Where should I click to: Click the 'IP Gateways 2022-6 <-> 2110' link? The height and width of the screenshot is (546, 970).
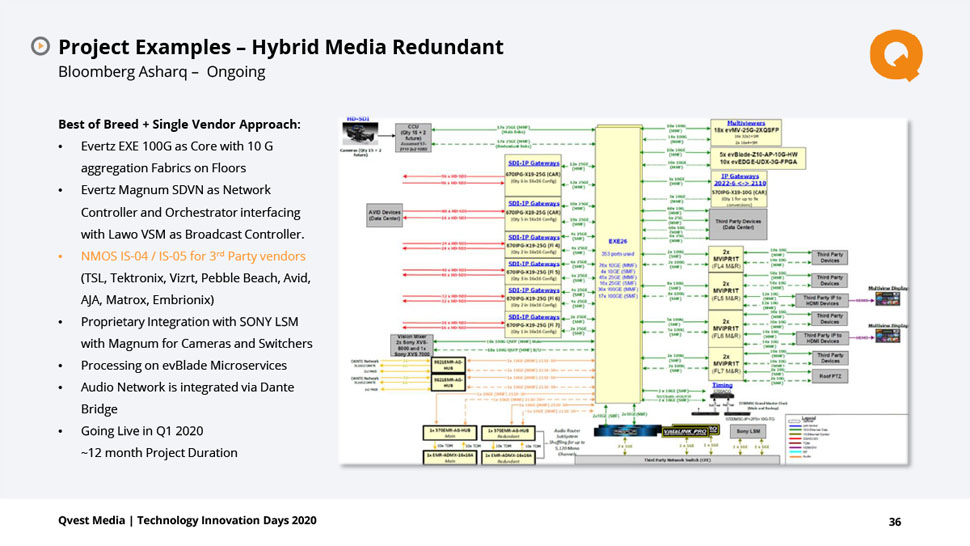pyautogui.click(x=739, y=180)
